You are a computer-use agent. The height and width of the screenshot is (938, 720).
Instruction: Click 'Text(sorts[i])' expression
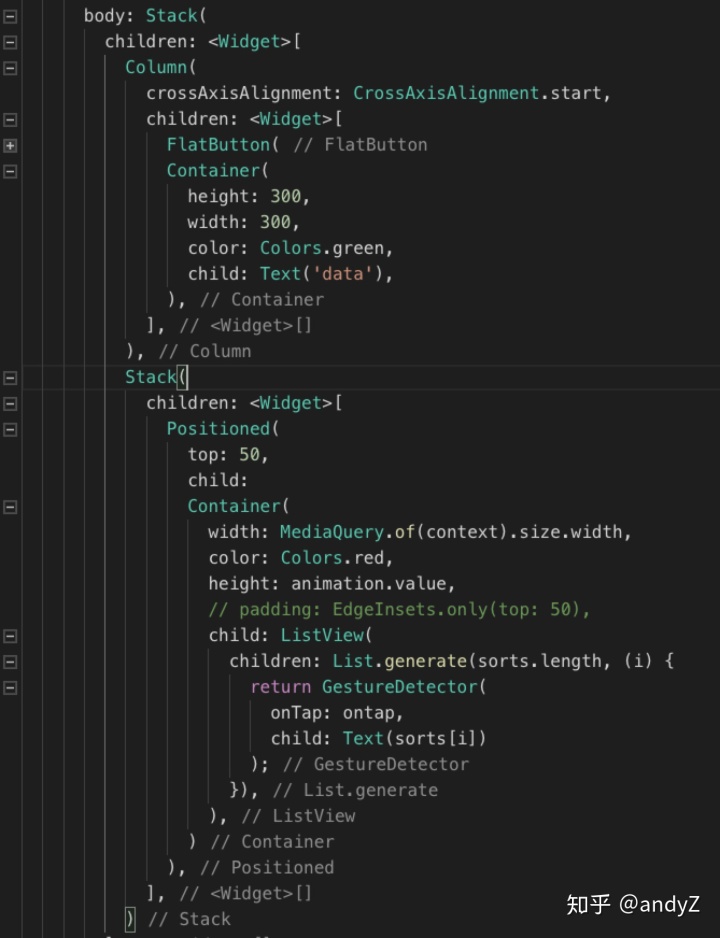point(414,739)
